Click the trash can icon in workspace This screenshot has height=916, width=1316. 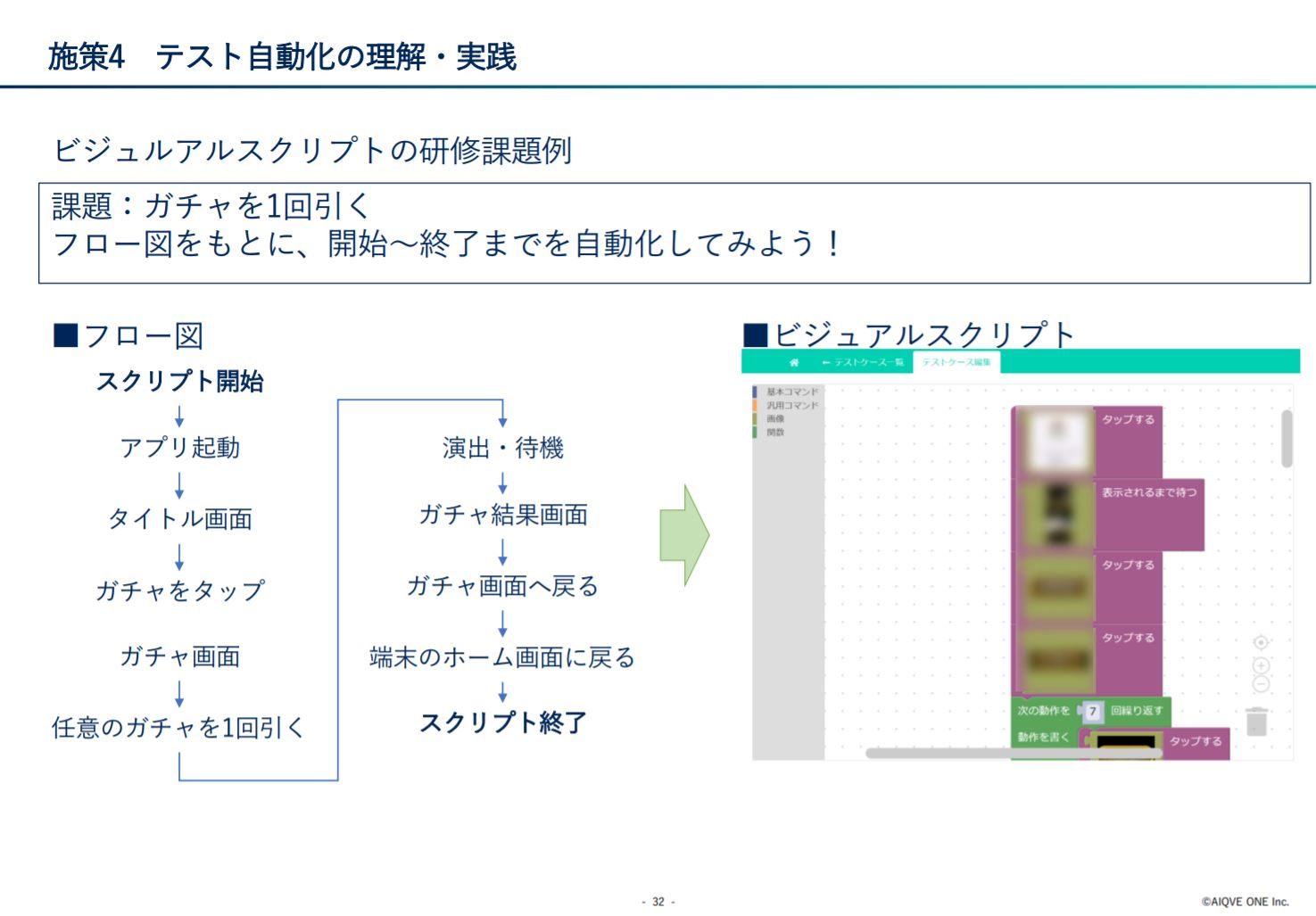1257,721
